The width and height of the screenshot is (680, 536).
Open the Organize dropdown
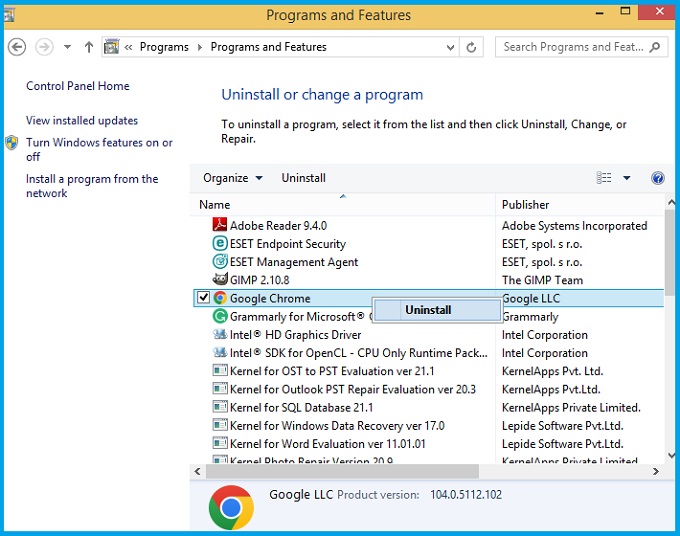(x=232, y=178)
